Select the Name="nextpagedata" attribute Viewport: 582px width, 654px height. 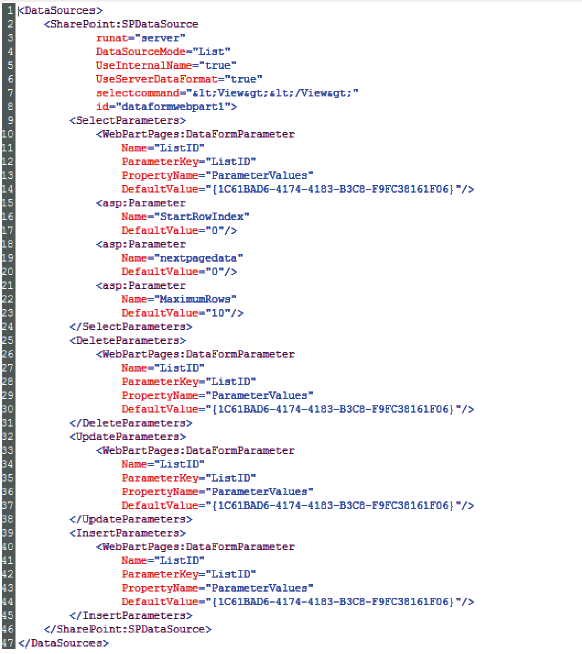coord(182,258)
